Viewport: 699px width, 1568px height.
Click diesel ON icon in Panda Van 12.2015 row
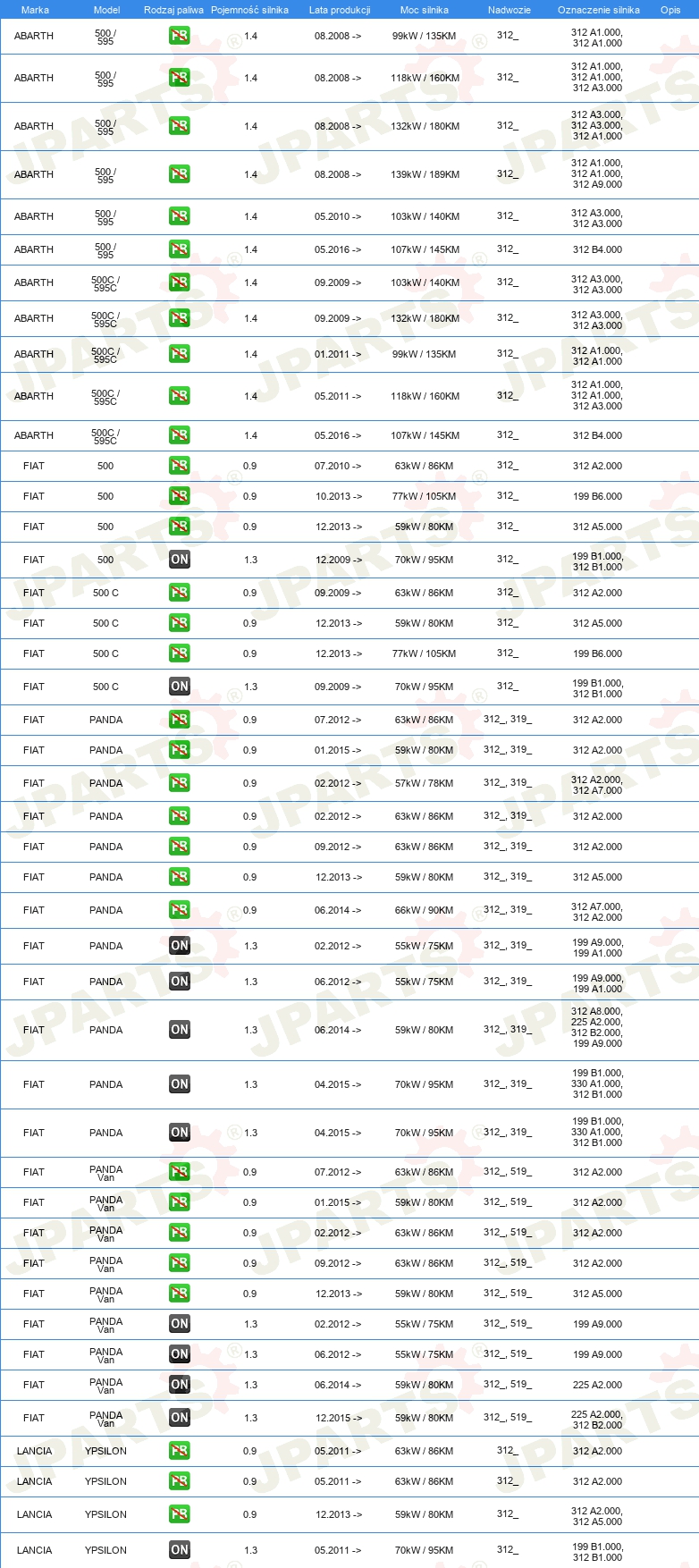pos(180,1418)
